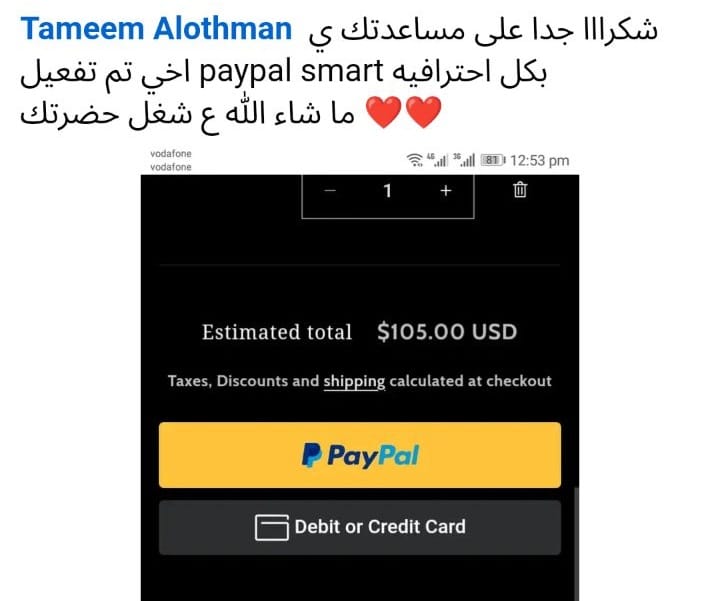Tap the battery indicator showing 81
The height and width of the screenshot is (601, 720).
pyautogui.click(x=493, y=160)
